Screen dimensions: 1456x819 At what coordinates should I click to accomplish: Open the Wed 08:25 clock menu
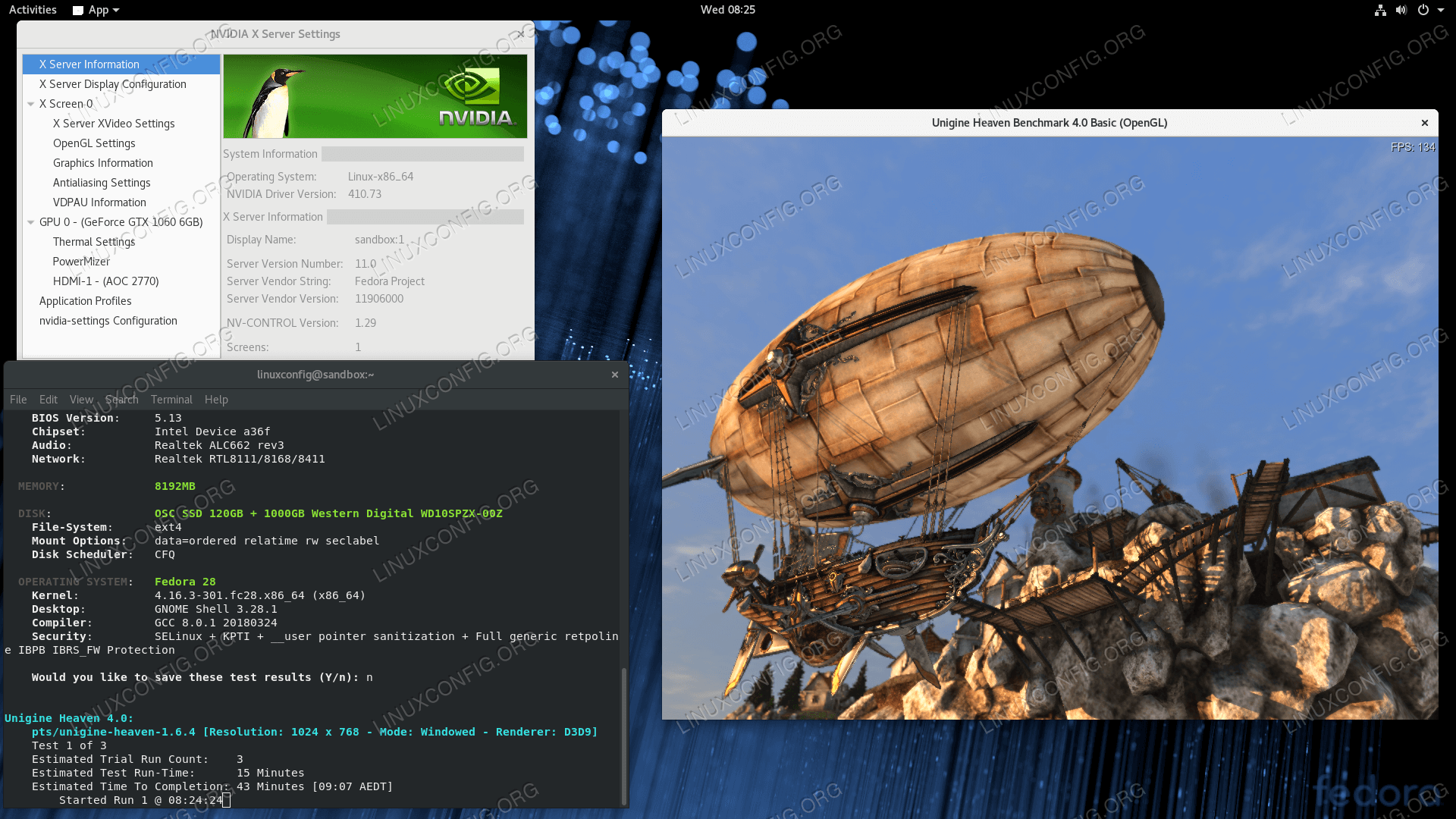728,10
